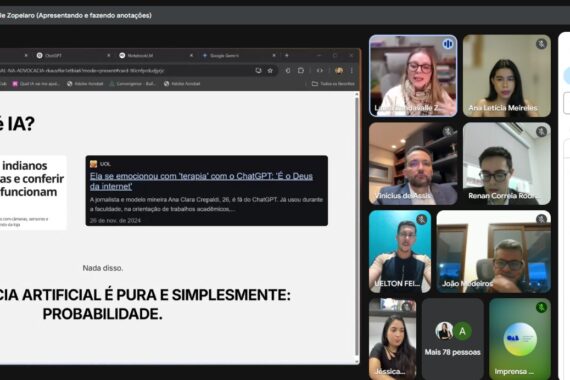
Task: Close the ChatGPT browser tab
Action: (x=108, y=56)
